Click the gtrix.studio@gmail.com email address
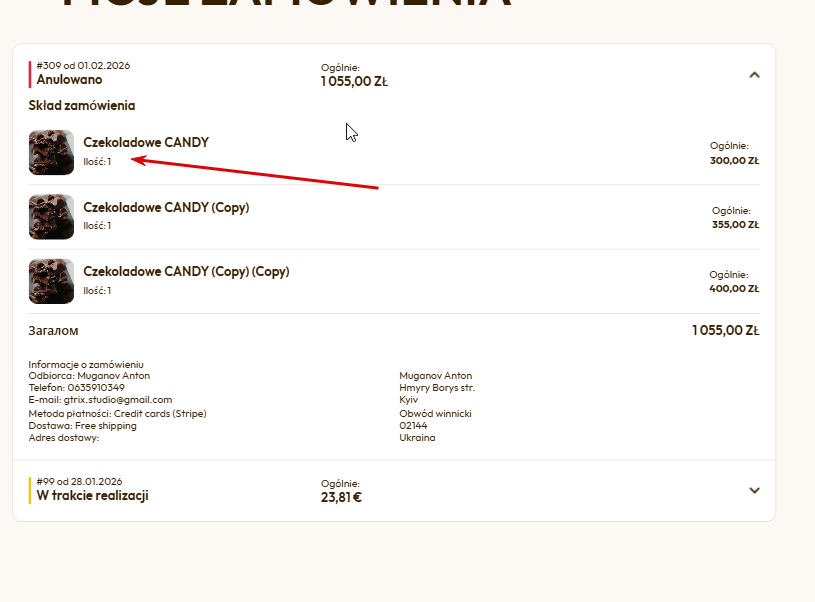The width and height of the screenshot is (815, 602). (x=117, y=400)
